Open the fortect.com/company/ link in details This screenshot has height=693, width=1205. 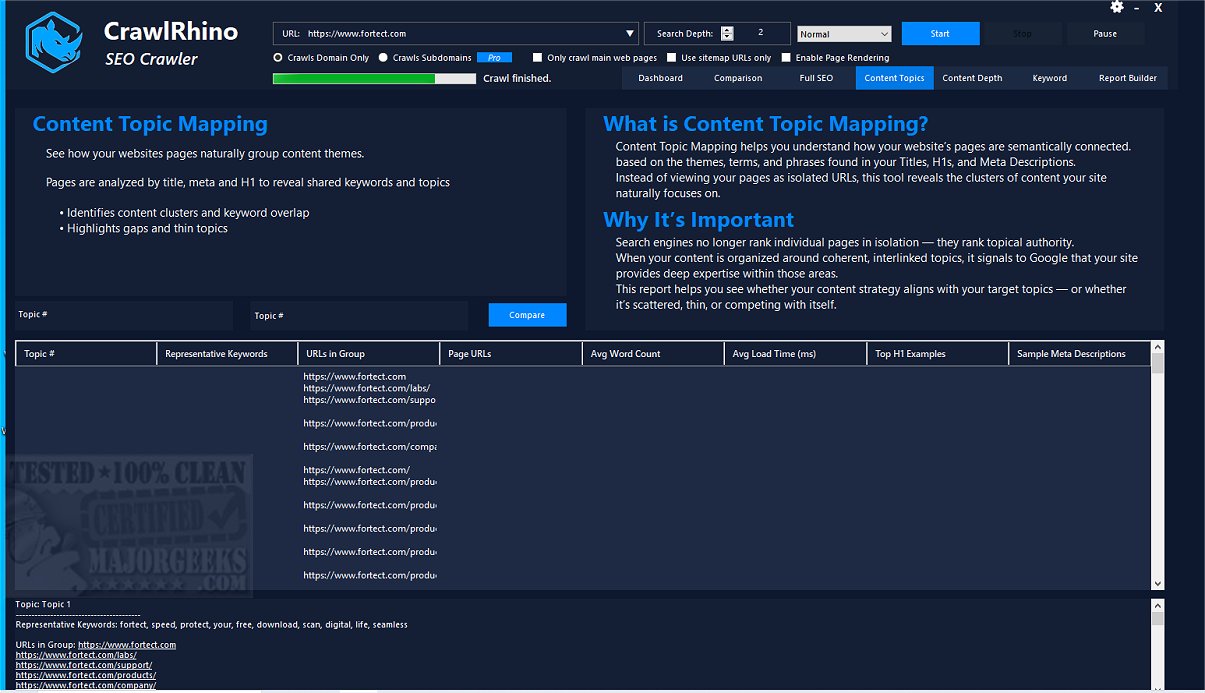click(86, 685)
